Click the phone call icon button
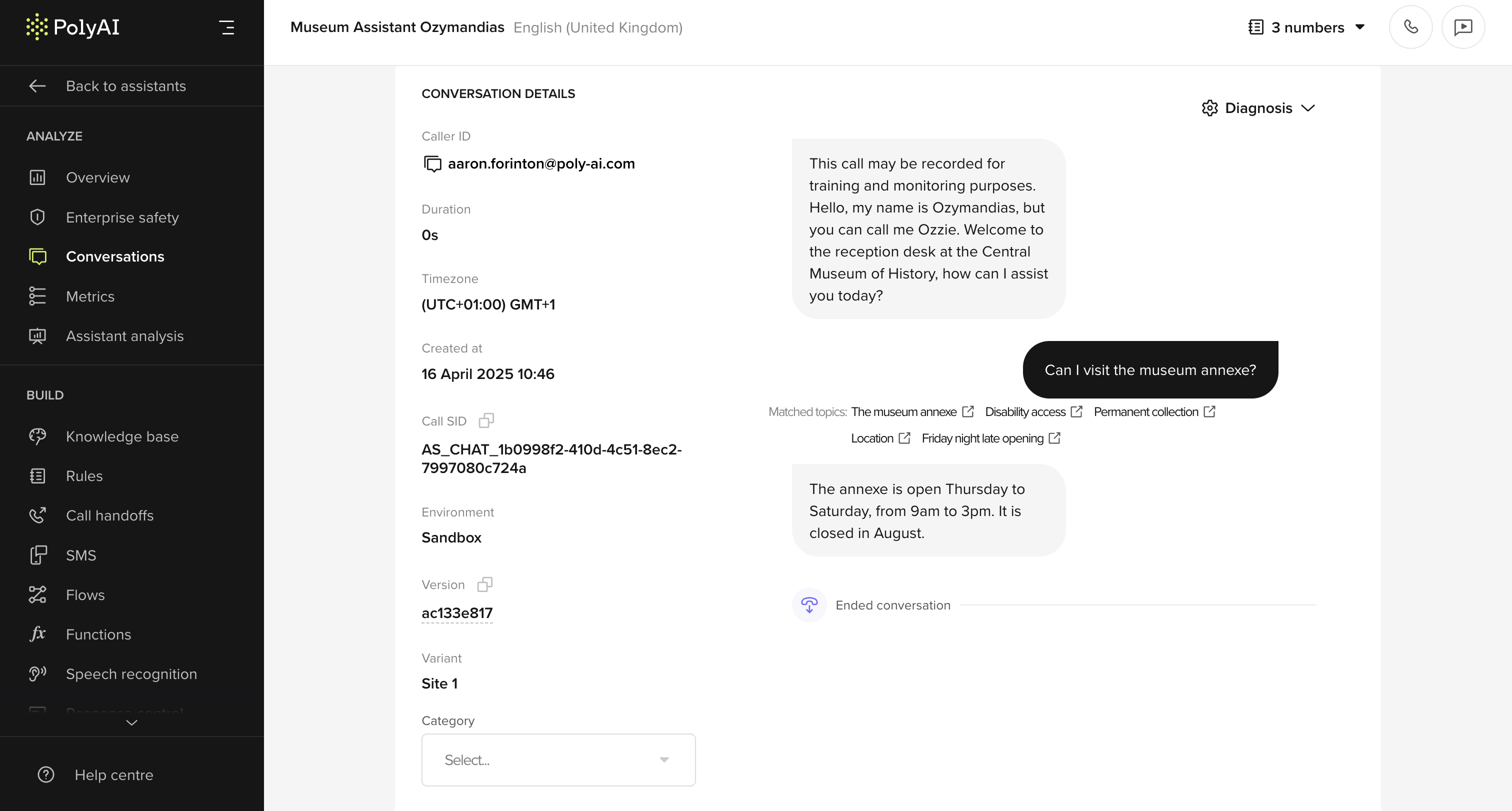1512x811 pixels. coord(1410,27)
